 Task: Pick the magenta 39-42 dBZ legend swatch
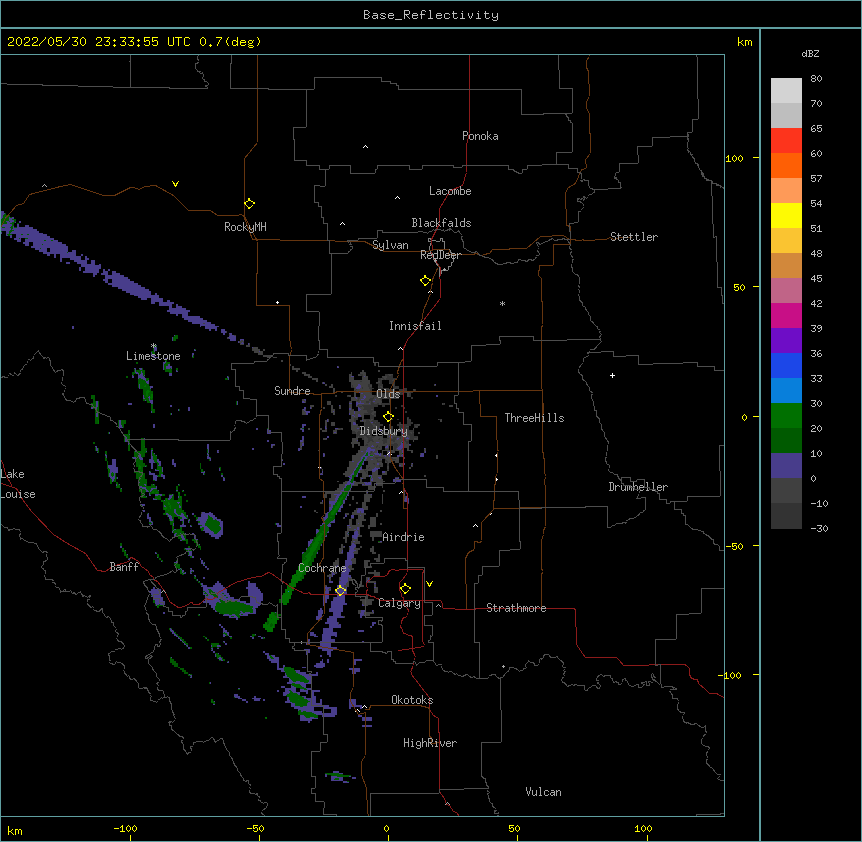tap(786, 315)
